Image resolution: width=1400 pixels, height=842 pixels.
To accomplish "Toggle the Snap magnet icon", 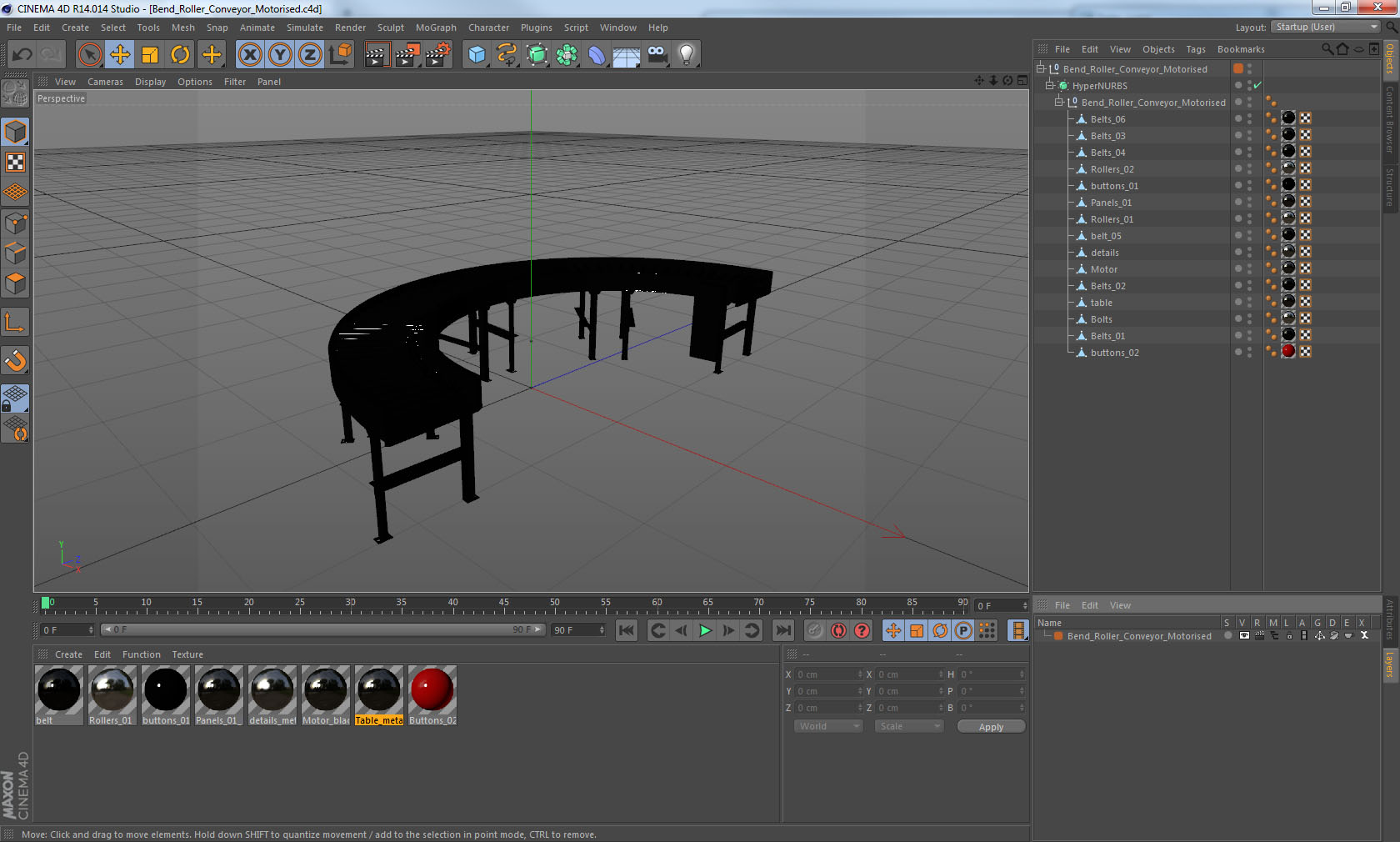I will 16,360.
